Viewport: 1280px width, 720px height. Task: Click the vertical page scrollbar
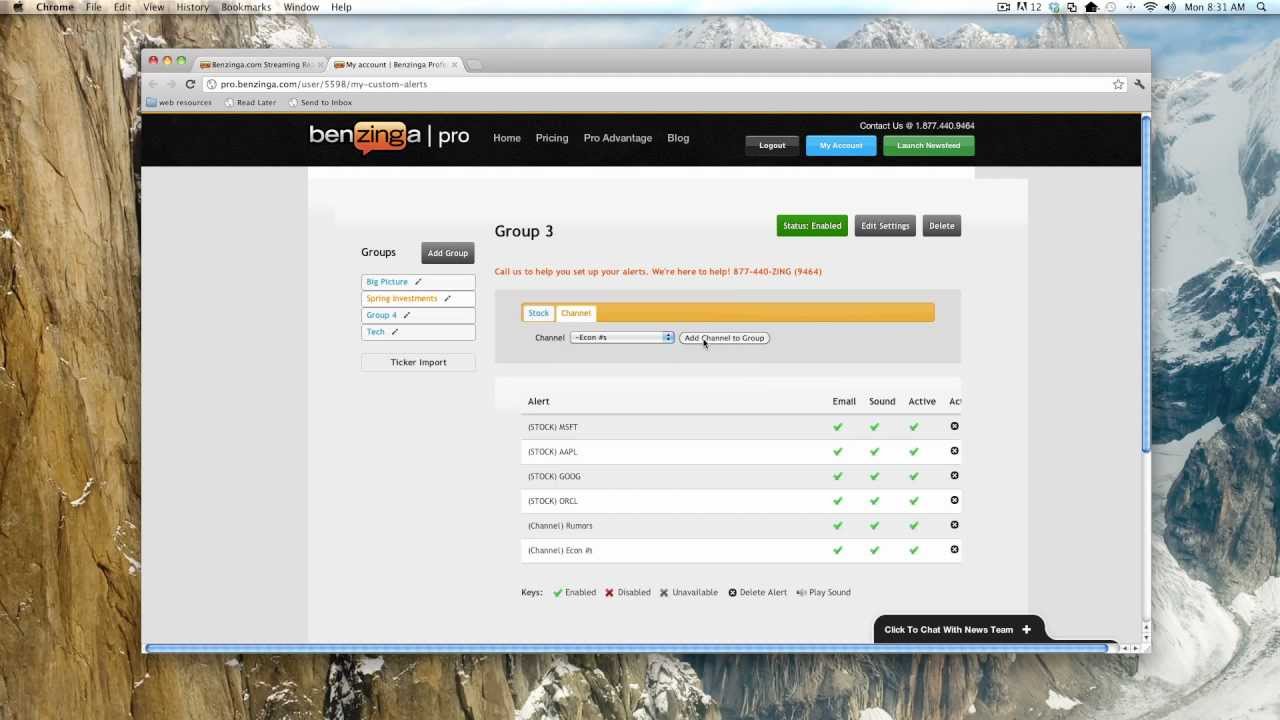pos(1146,283)
